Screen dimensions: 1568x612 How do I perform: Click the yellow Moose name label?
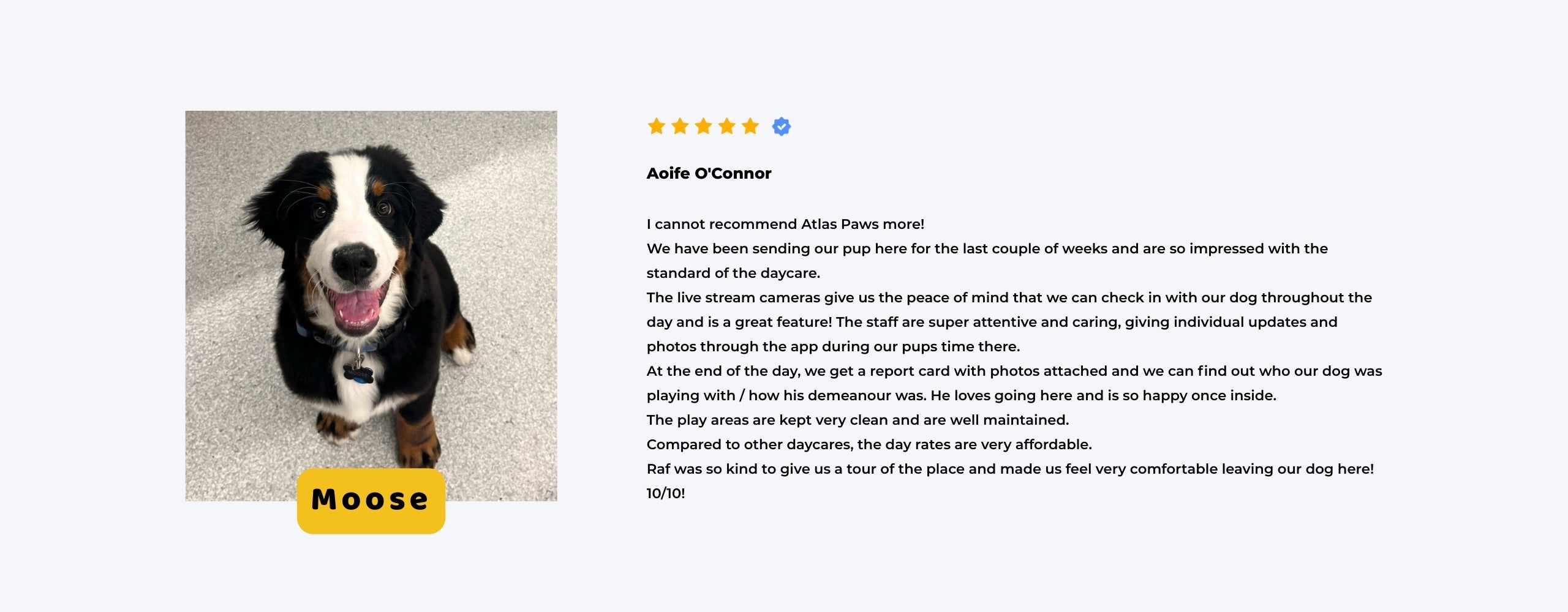(x=371, y=501)
